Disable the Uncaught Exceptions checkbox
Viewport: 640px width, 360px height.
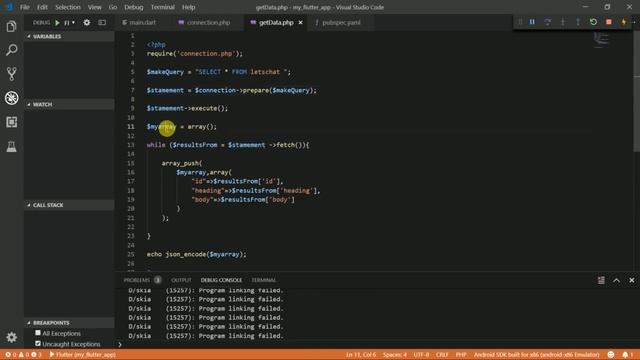point(38,344)
